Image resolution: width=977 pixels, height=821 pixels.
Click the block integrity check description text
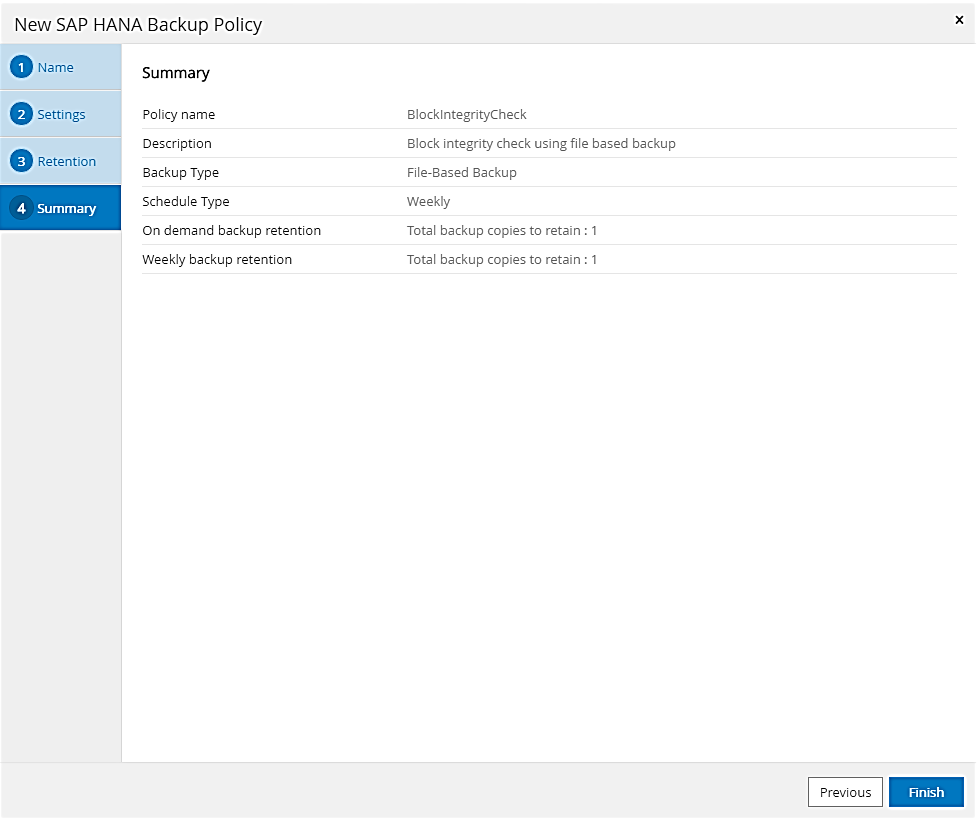click(x=540, y=143)
